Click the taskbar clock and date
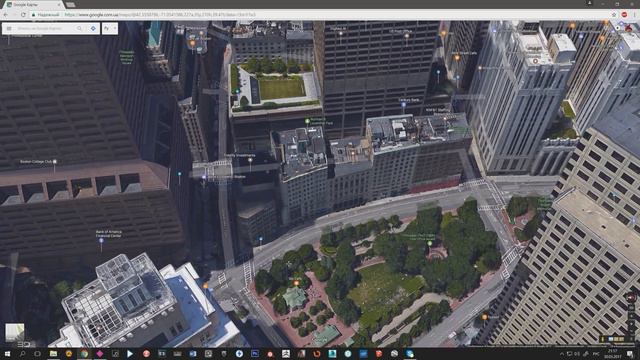 click(612, 353)
